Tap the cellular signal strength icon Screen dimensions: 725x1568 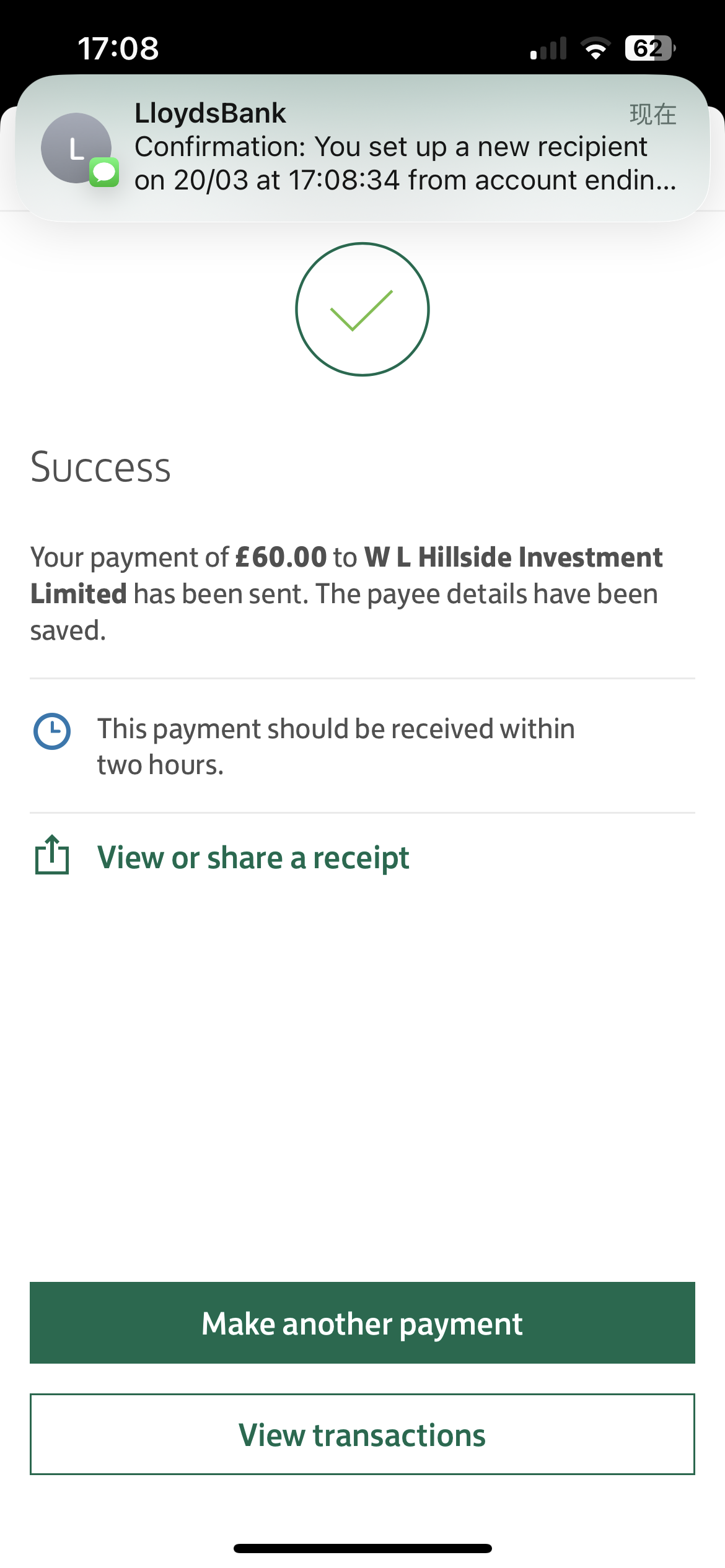tap(548, 49)
